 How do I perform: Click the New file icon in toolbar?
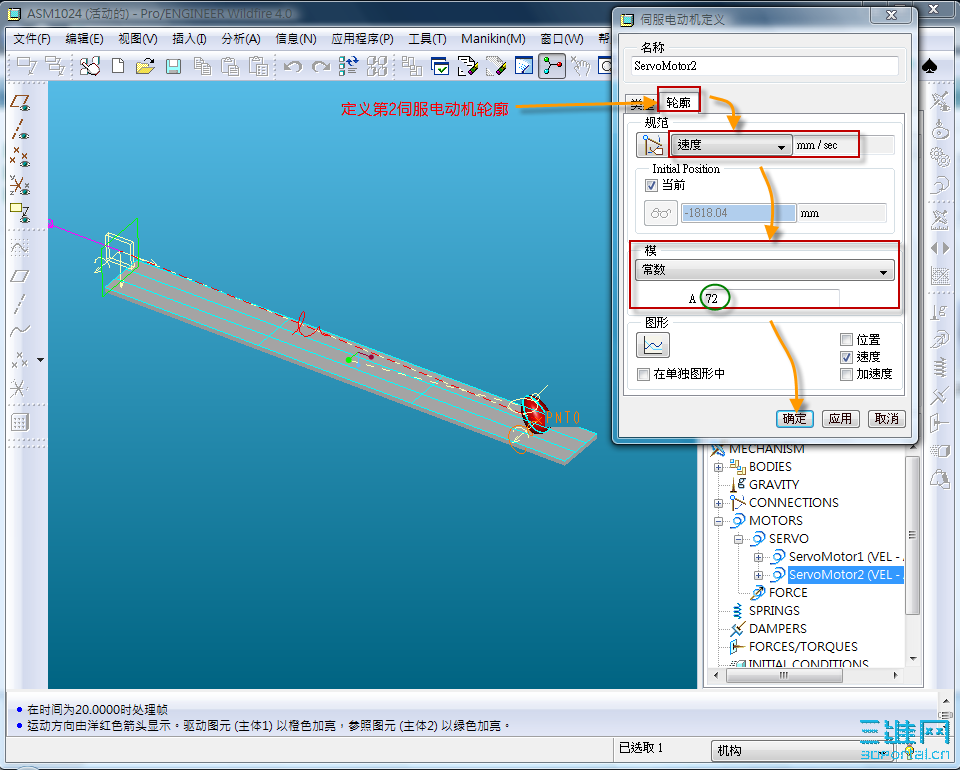(x=118, y=65)
